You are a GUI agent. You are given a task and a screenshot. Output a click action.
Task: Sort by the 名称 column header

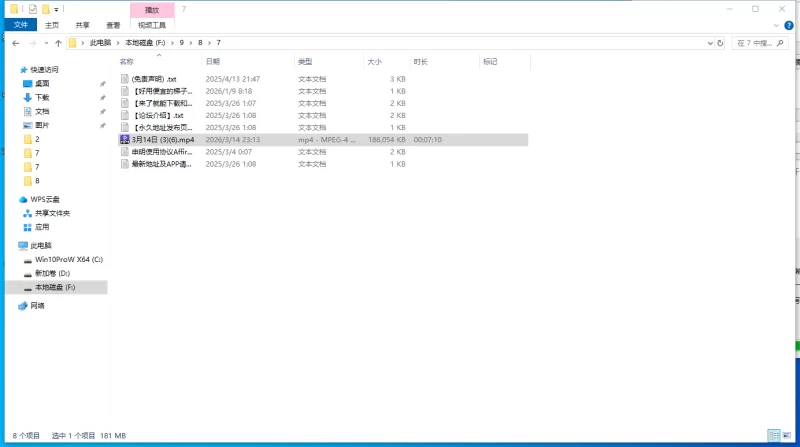pos(127,62)
